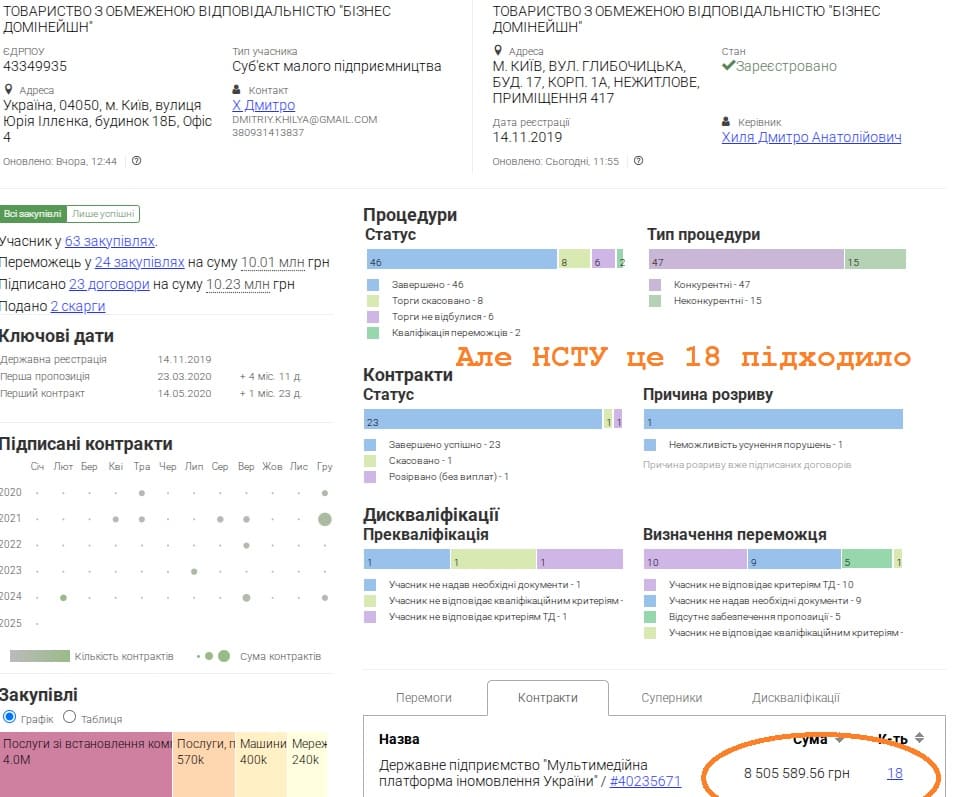Image resolution: width=956 pixels, height=797 pixels.
Task: Select the Таблиця radio button
Action: (x=70, y=717)
